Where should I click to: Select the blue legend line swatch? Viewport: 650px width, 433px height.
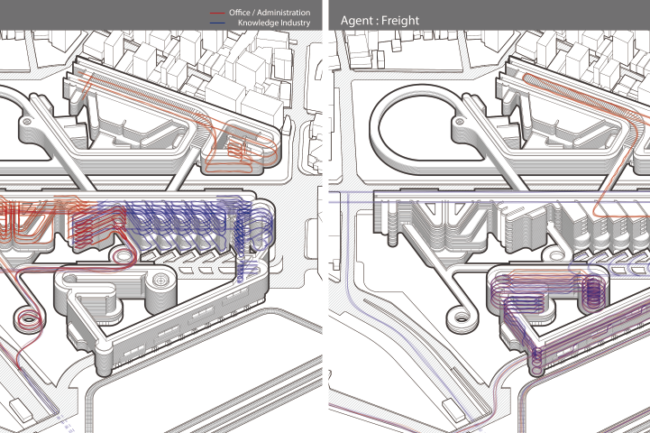pos(216,21)
